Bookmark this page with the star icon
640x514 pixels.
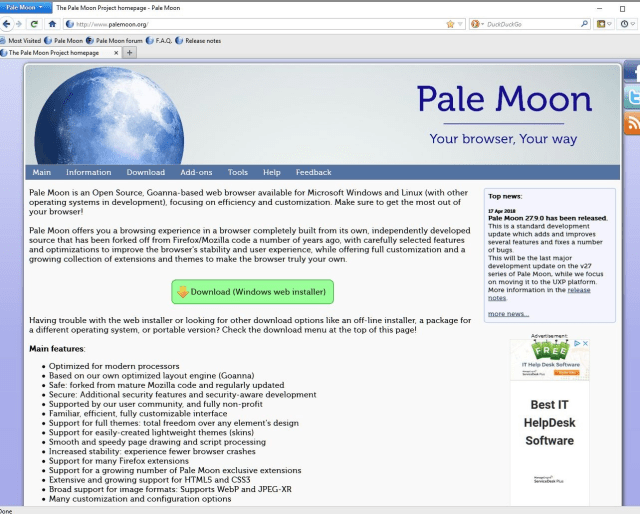click(450, 24)
